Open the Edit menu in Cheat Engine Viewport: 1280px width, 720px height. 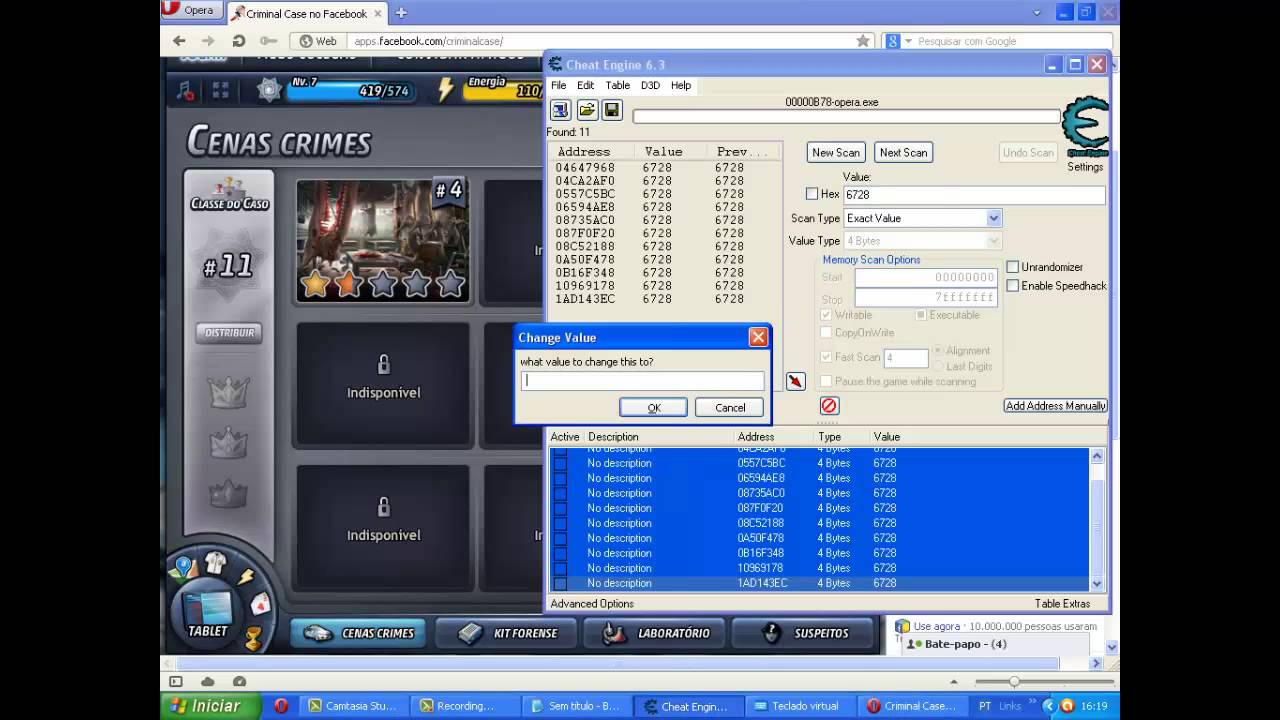(585, 85)
